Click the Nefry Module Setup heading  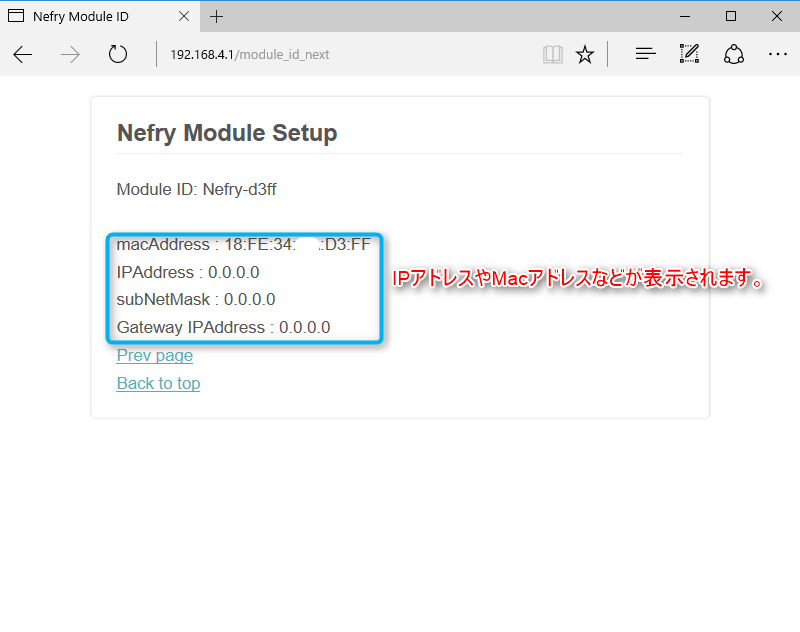tap(227, 133)
